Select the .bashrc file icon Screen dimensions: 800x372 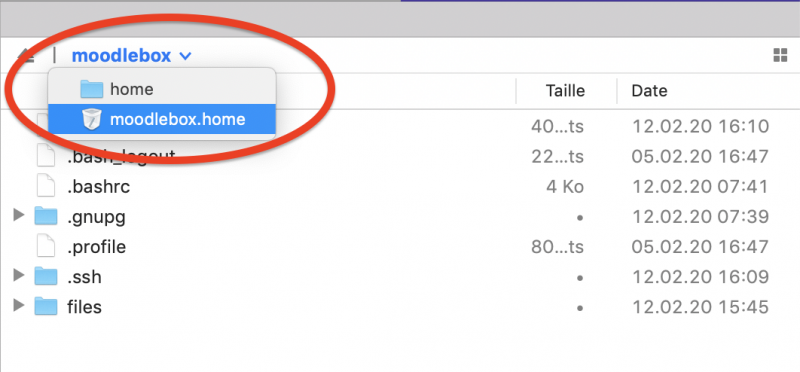click(45, 186)
